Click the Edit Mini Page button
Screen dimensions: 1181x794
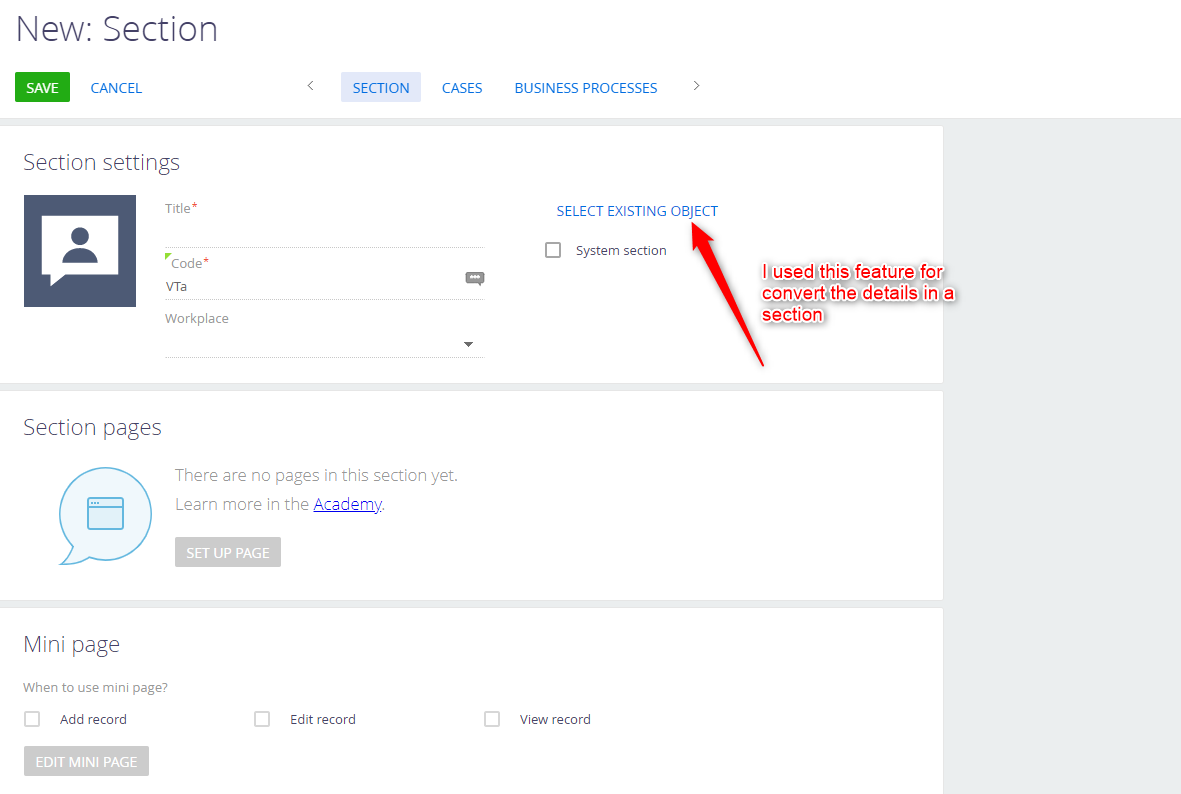87,761
